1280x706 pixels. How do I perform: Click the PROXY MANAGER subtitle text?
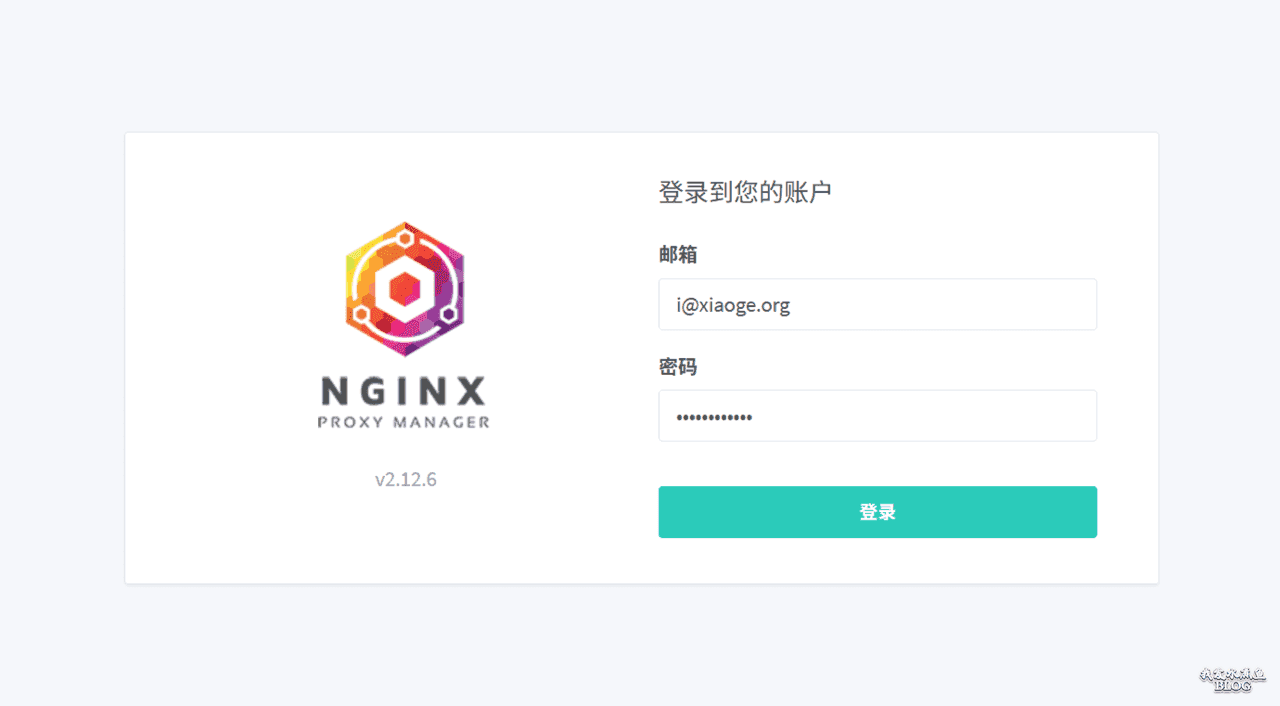click(x=404, y=422)
